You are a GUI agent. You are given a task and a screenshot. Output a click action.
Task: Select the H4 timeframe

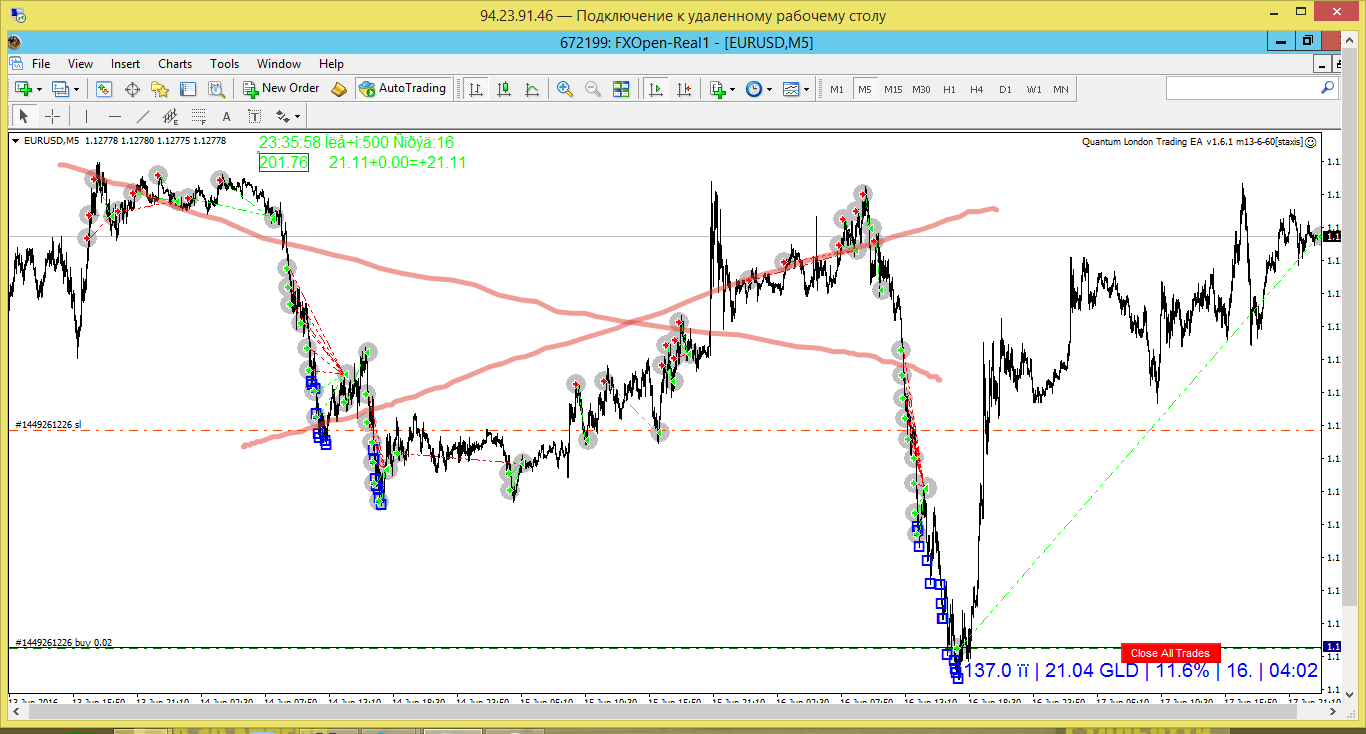(977, 89)
